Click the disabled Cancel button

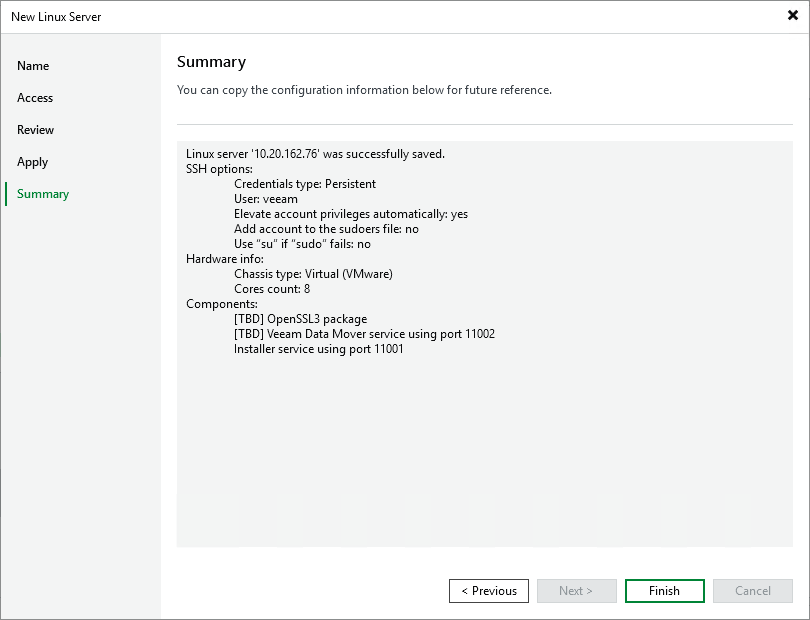click(x=752, y=591)
